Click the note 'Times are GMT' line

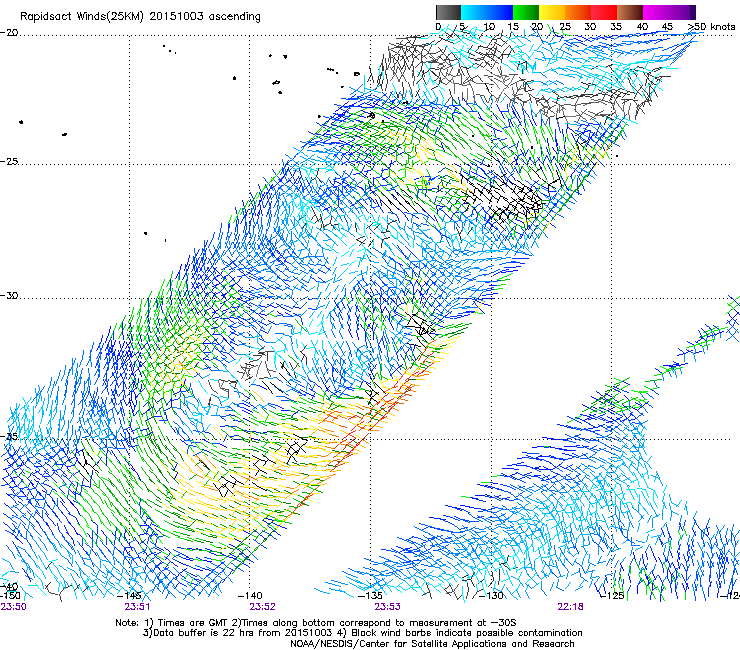(316, 623)
